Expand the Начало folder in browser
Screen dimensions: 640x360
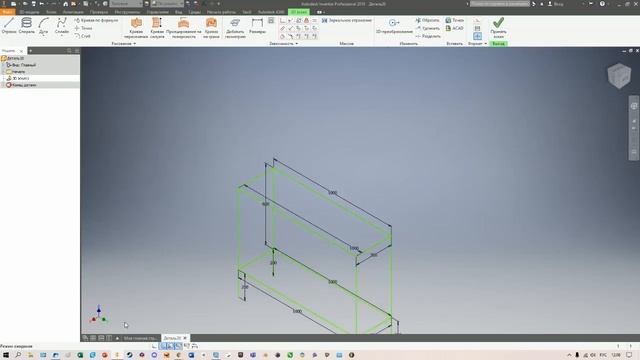coord(3,71)
